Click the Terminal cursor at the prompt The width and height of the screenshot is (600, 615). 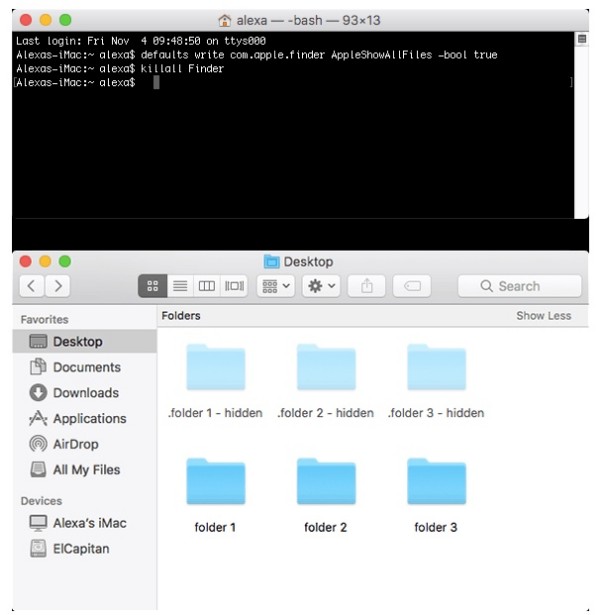click(x=156, y=82)
